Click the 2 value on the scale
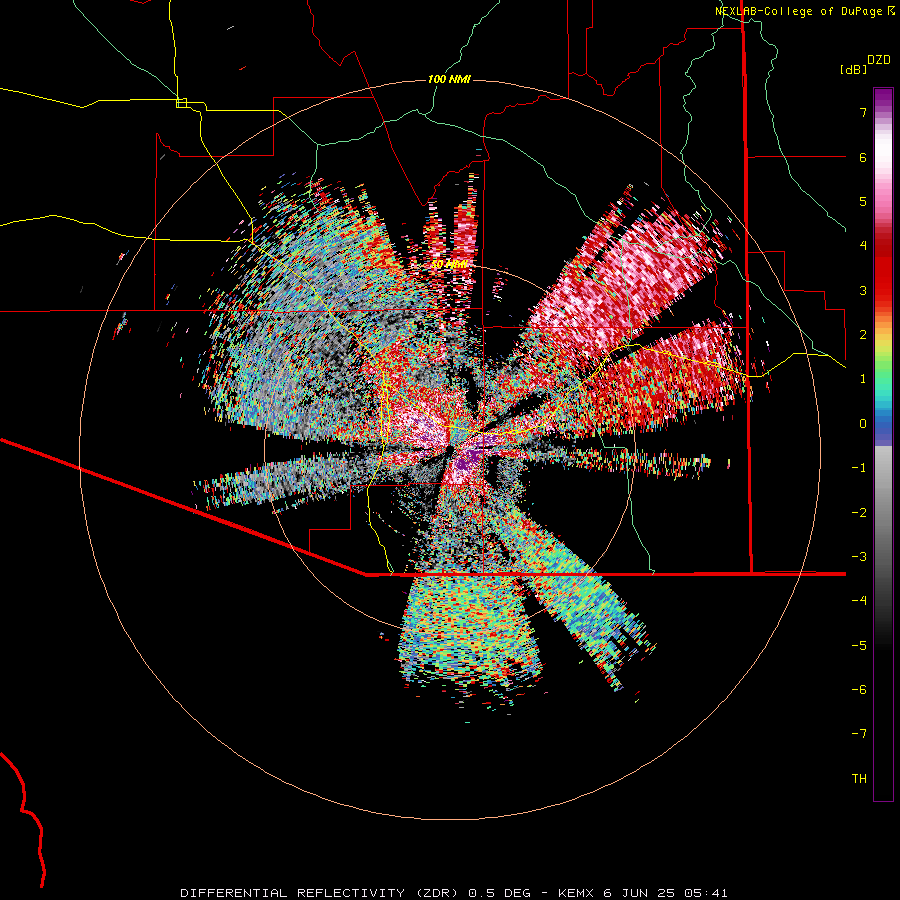This screenshot has width=900, height=900. click(863, 335)
